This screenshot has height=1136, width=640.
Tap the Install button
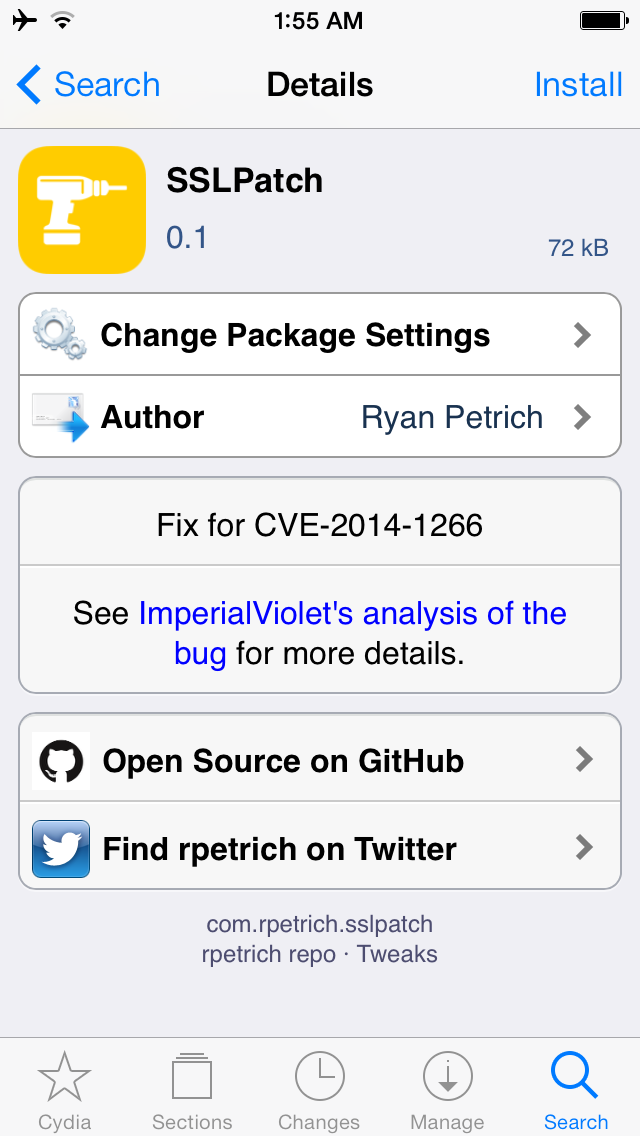578,85
